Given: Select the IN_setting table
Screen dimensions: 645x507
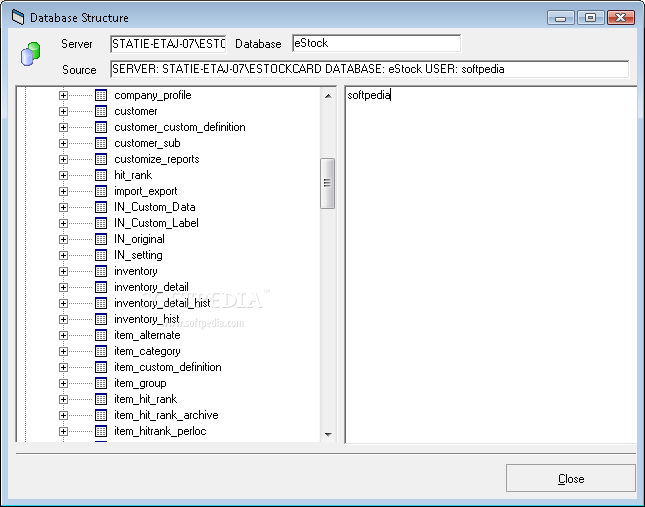Looking at the screenshot, I should tap(138, 255).
